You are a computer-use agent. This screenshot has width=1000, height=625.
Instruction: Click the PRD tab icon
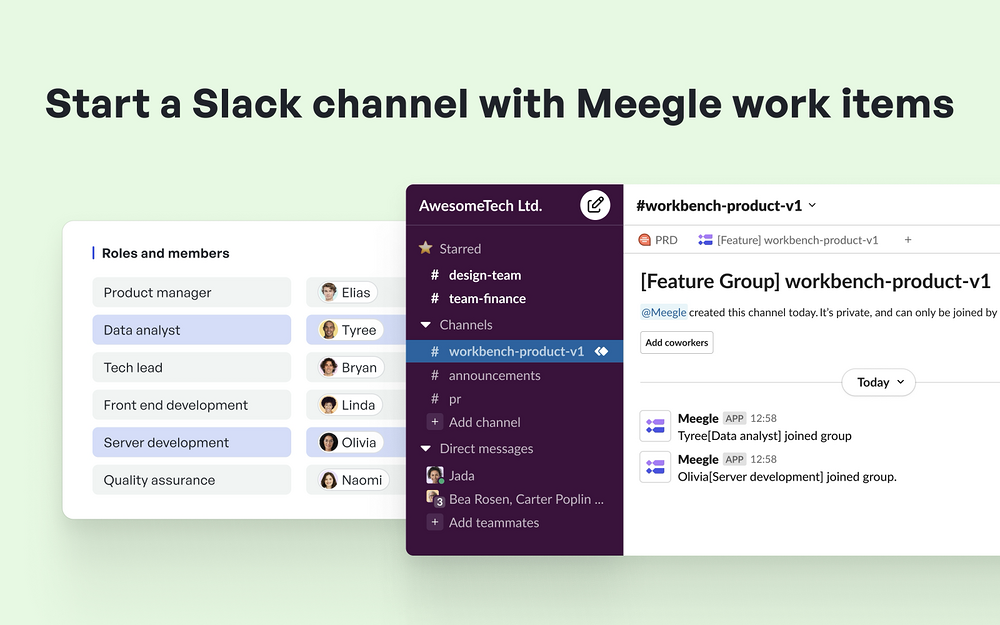click(644, 240)
